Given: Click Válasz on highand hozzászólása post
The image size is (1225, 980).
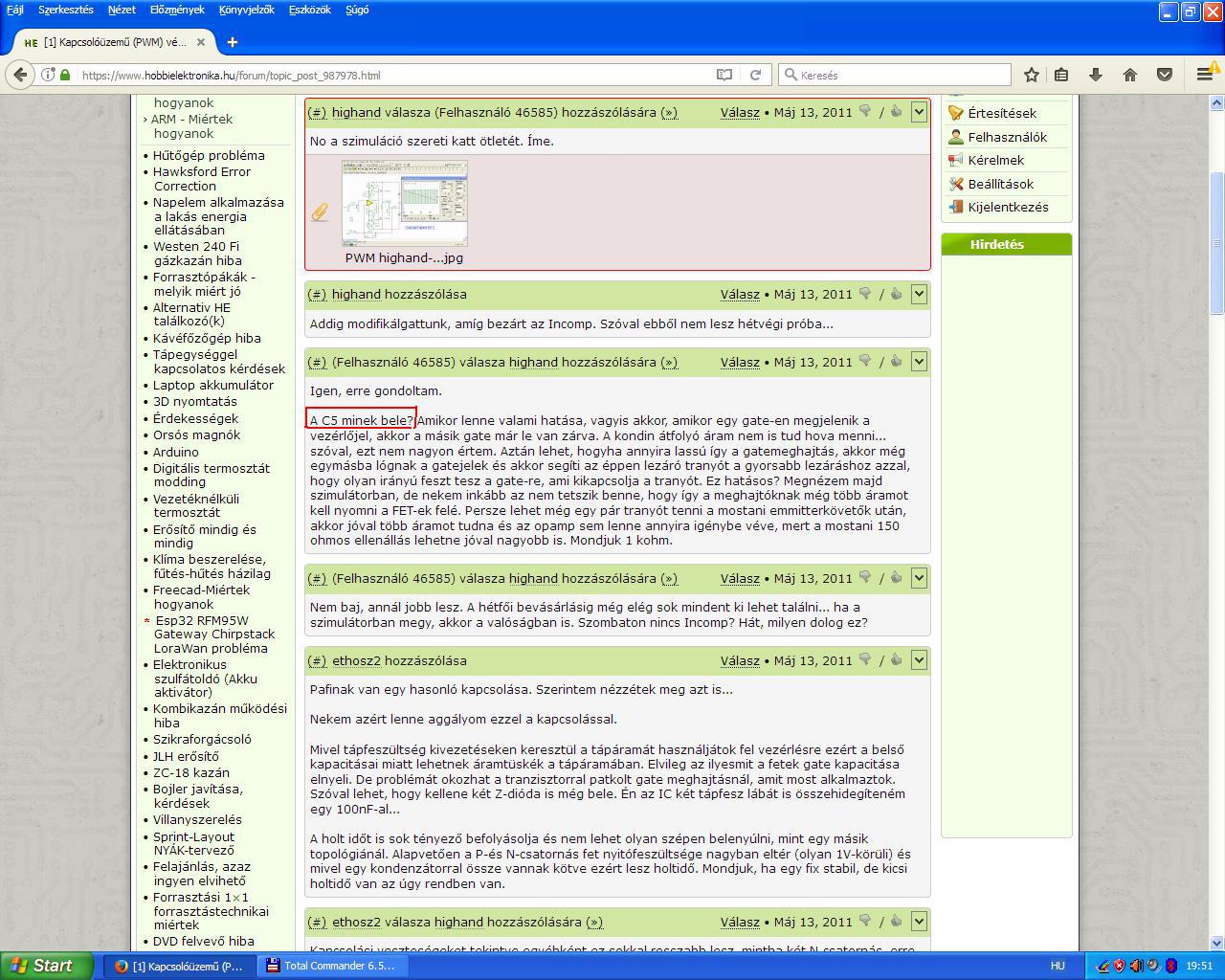Looking at the screenshot, I should pyautogui.click(x=740, y=294).
